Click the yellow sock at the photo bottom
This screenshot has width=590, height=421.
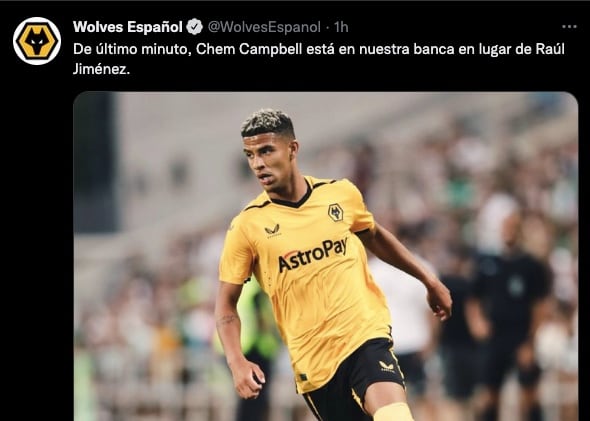point(393,412)
